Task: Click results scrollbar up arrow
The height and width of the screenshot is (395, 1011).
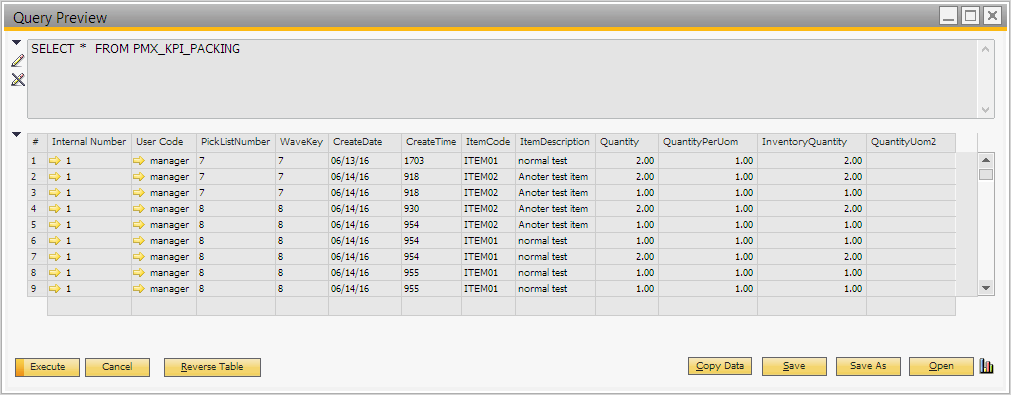Action: (986, 160)
